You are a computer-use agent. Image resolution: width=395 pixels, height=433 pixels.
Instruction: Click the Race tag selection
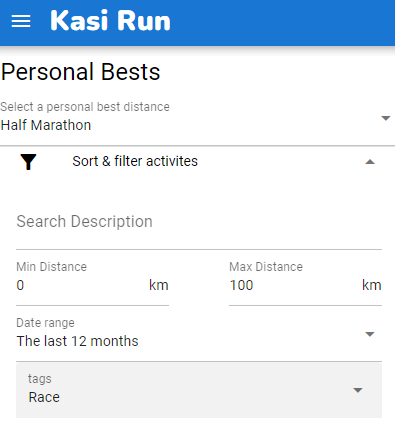tap(44, 397)
